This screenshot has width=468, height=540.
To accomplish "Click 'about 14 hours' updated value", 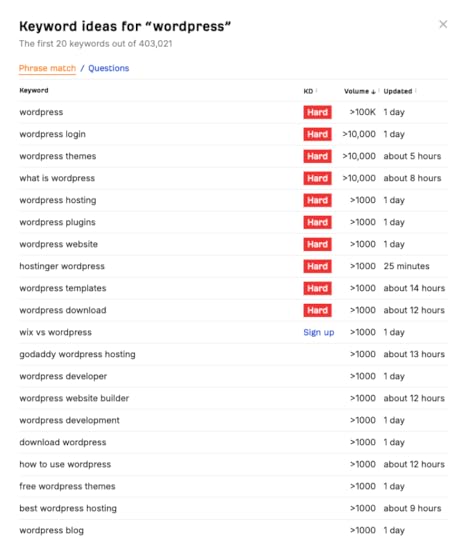I will pos(414,288).
